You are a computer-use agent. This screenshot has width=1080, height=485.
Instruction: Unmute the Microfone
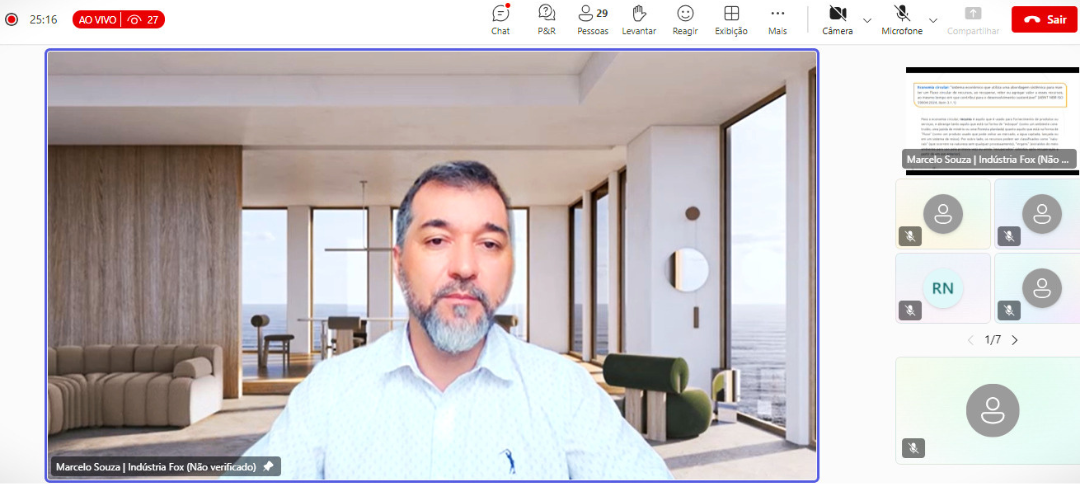902,19
